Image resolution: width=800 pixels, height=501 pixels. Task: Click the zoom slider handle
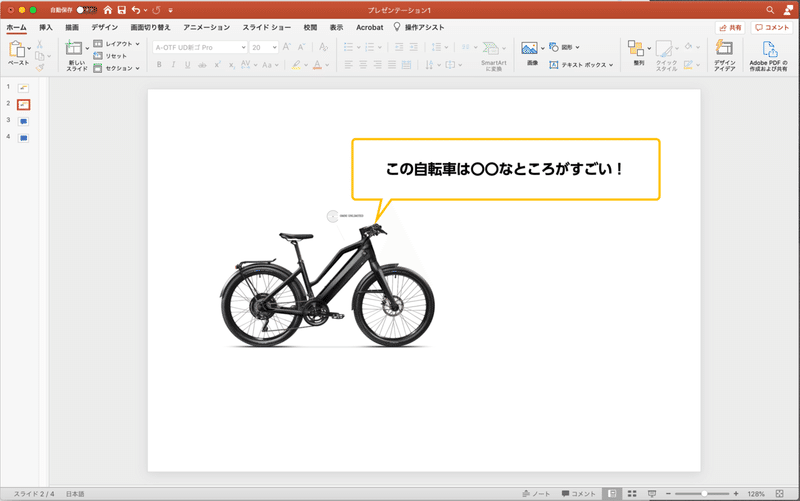[704, 493]
